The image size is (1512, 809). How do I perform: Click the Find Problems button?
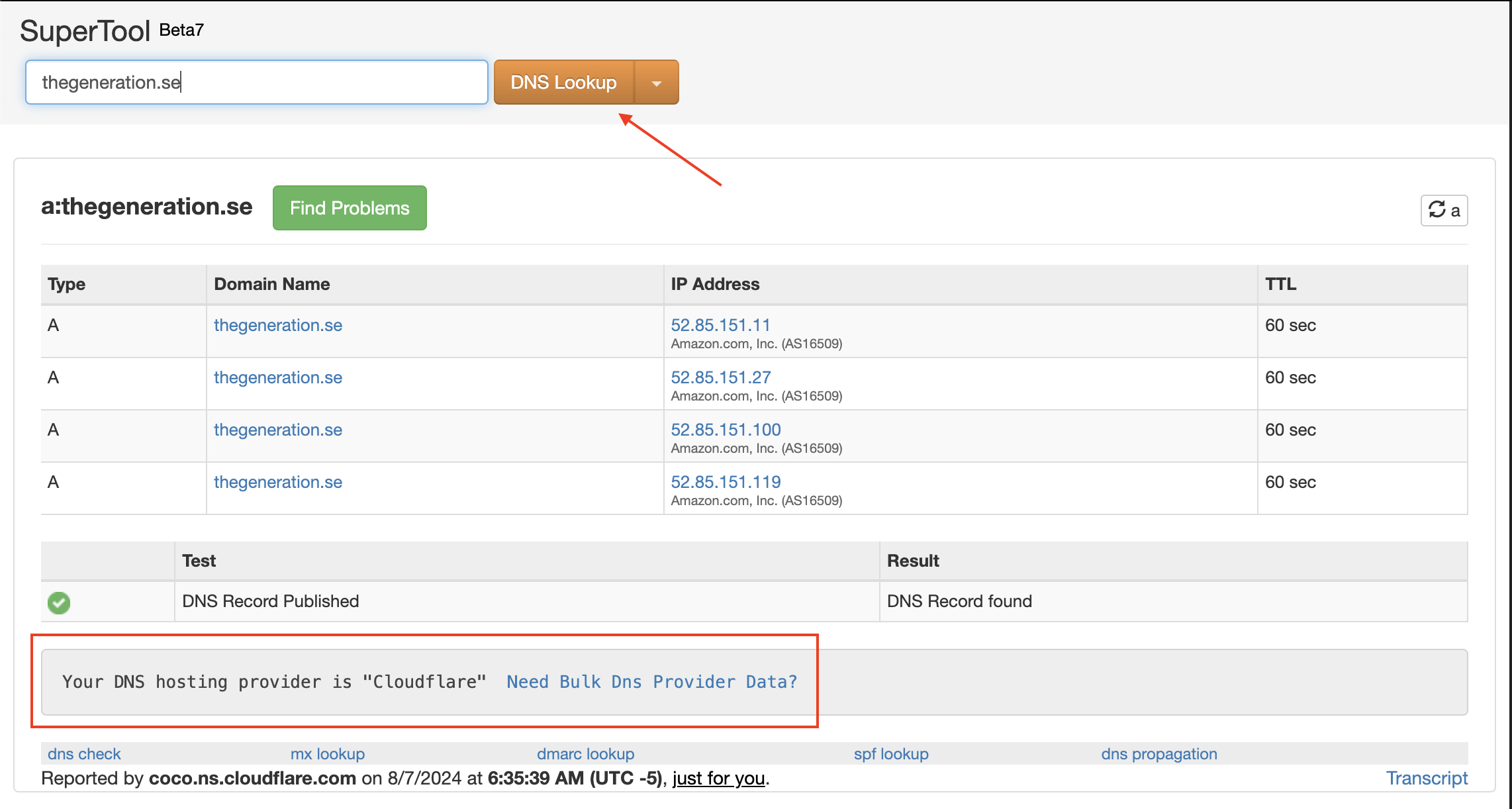[x=350, y=208]
